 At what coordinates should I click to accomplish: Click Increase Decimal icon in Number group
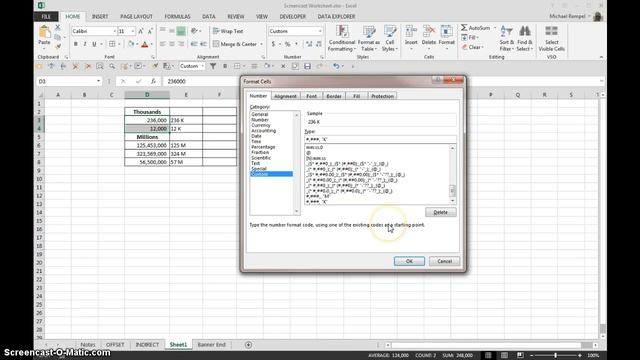pyautogui.click(x=309, y=44)
